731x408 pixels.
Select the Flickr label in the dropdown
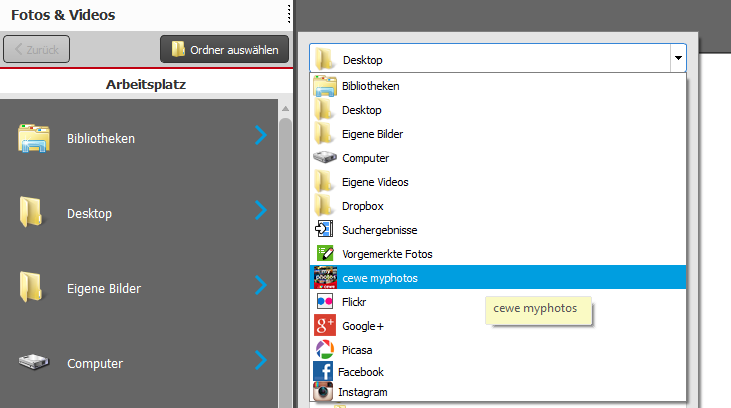coord(354,302)
